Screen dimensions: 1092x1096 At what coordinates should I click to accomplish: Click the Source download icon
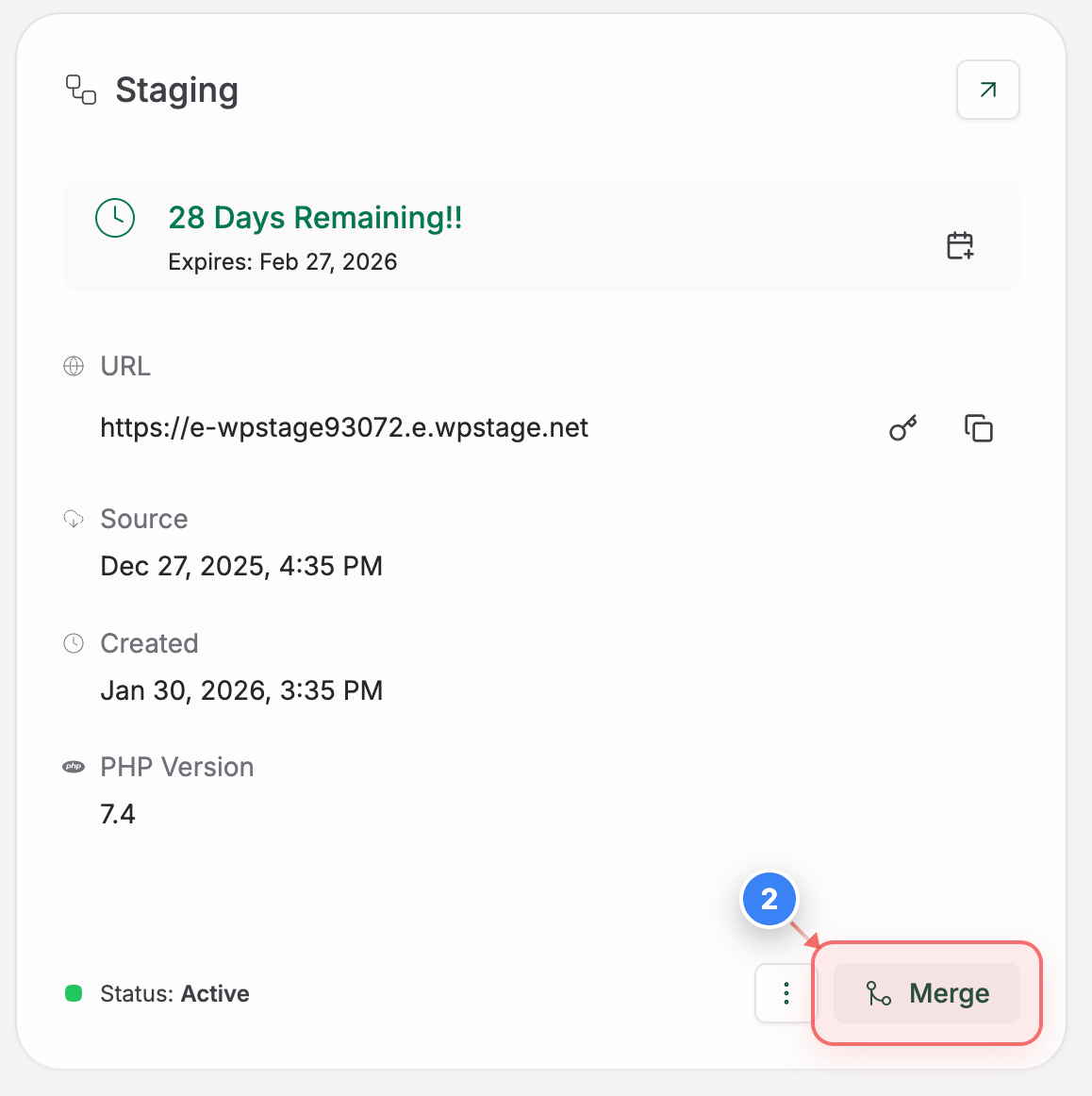click(74, 518)
